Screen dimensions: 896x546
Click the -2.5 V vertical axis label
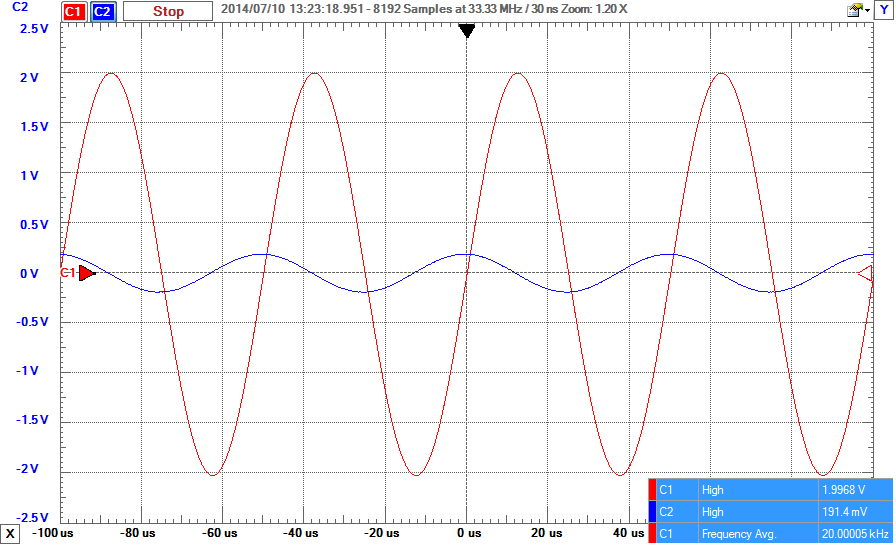33,517
